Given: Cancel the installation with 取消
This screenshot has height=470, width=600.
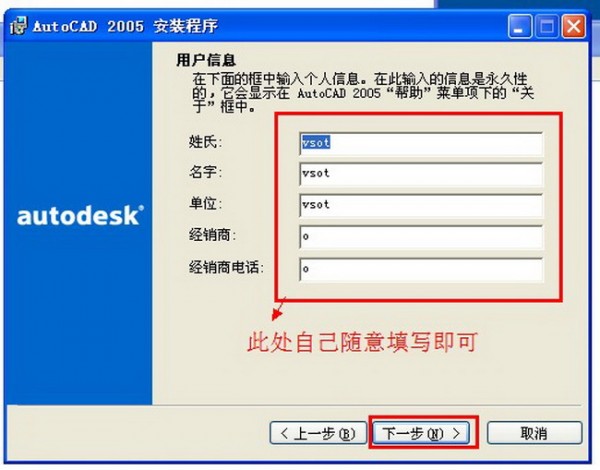Looking at the screenshot, I should [534, 433].
